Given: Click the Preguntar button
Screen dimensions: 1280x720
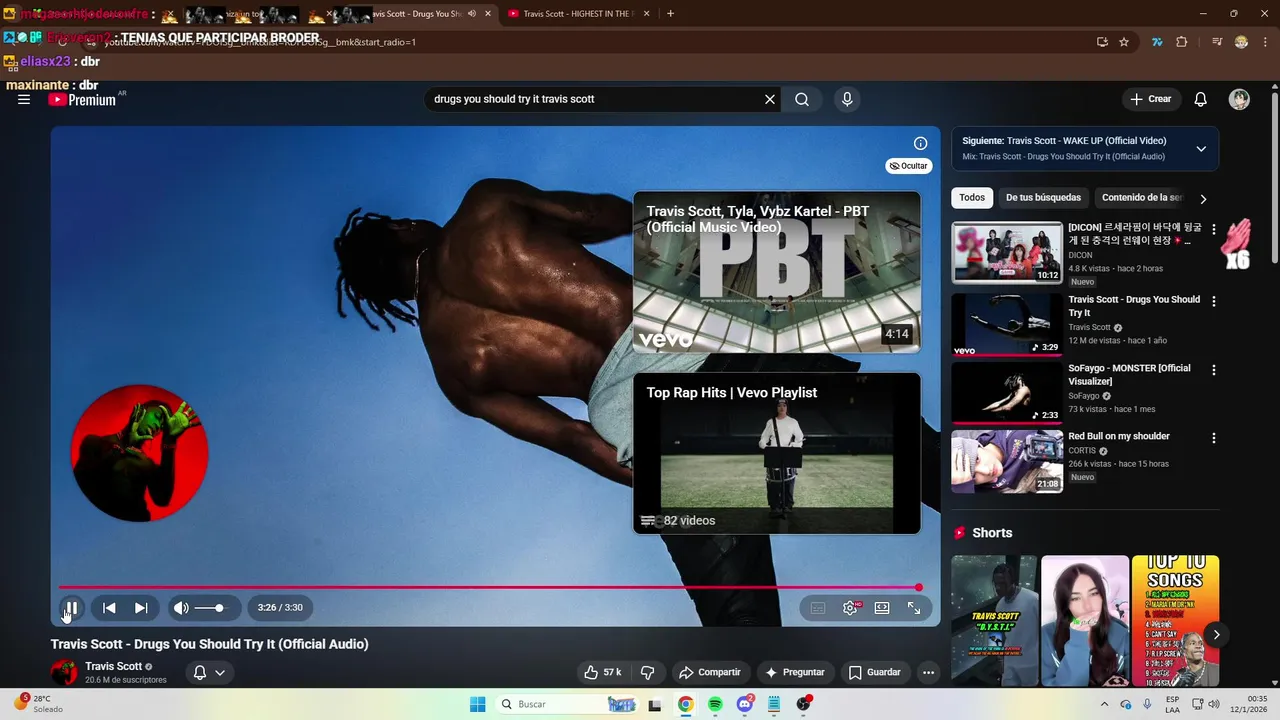Looking at the screenshot, I should coord(795,672).
